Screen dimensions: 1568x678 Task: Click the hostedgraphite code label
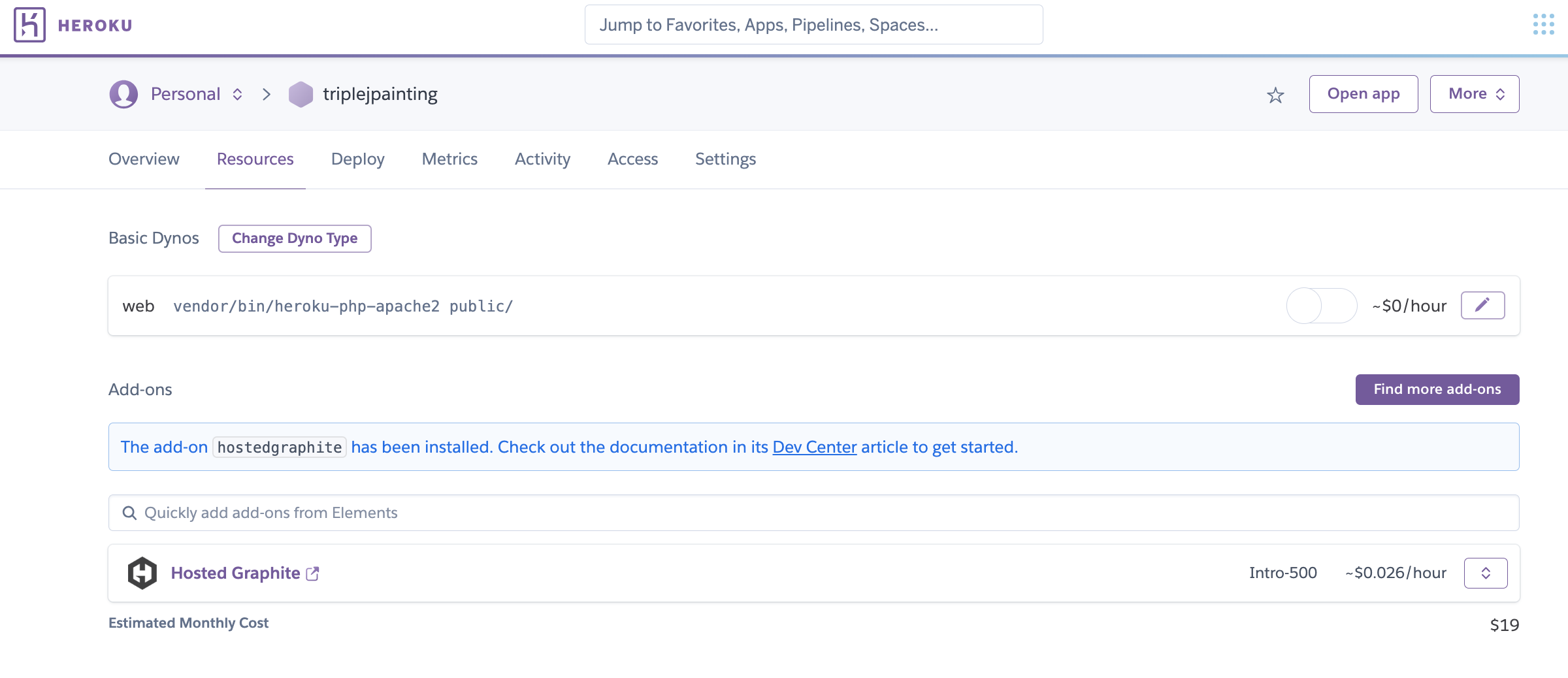click(280, 447)
